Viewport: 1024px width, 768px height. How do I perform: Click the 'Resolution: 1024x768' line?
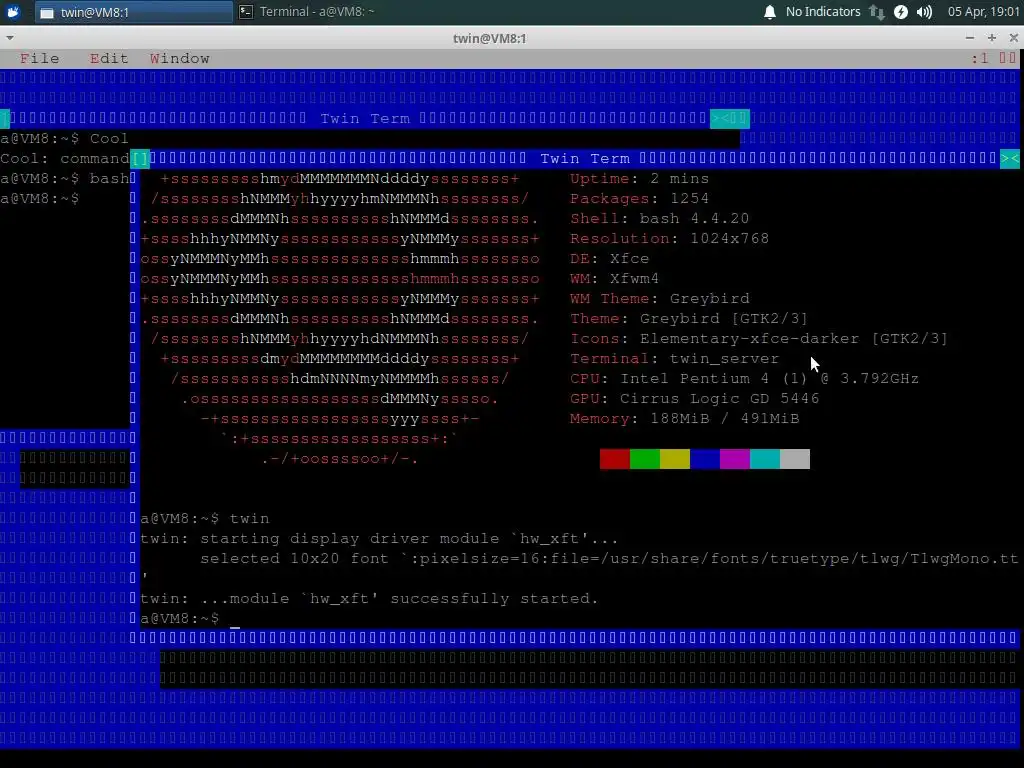669,239
